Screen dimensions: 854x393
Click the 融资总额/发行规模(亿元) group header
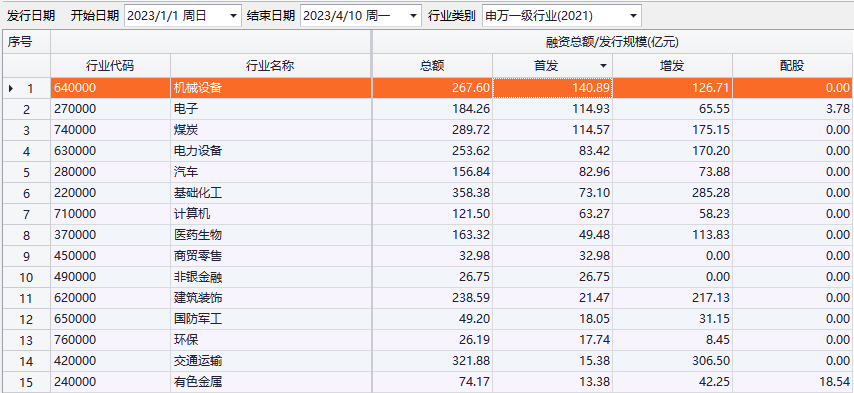coord(612,42)
